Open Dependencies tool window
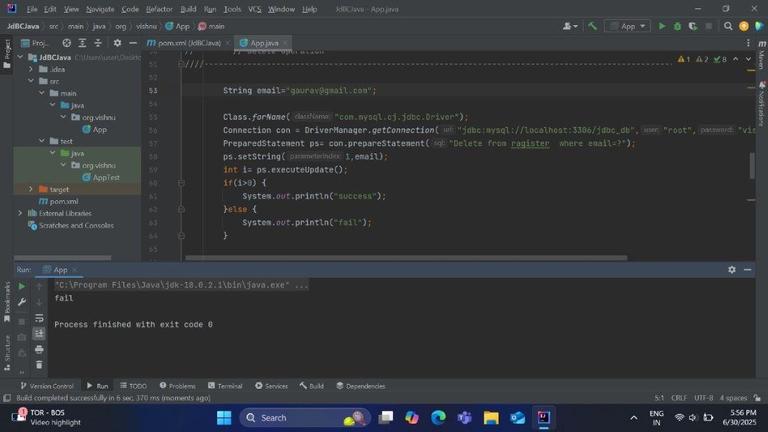The image size is (768, 432). click(x=361, y=386)
